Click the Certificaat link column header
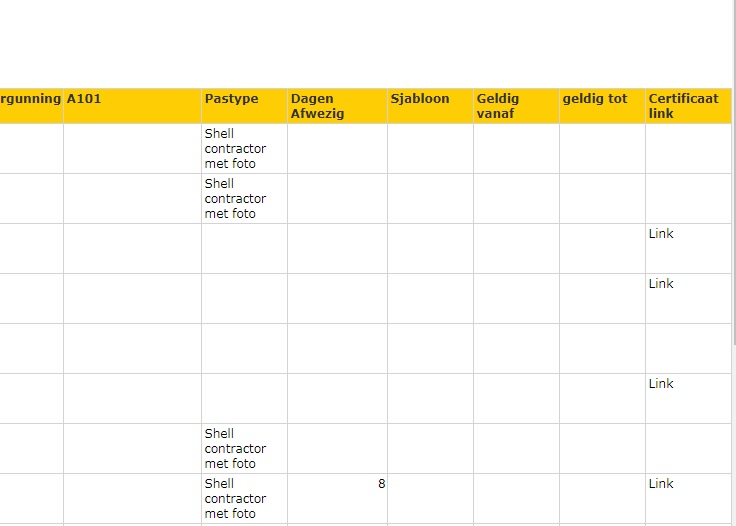736x526 pixels. pyautogui.click(x=683, y=106)
